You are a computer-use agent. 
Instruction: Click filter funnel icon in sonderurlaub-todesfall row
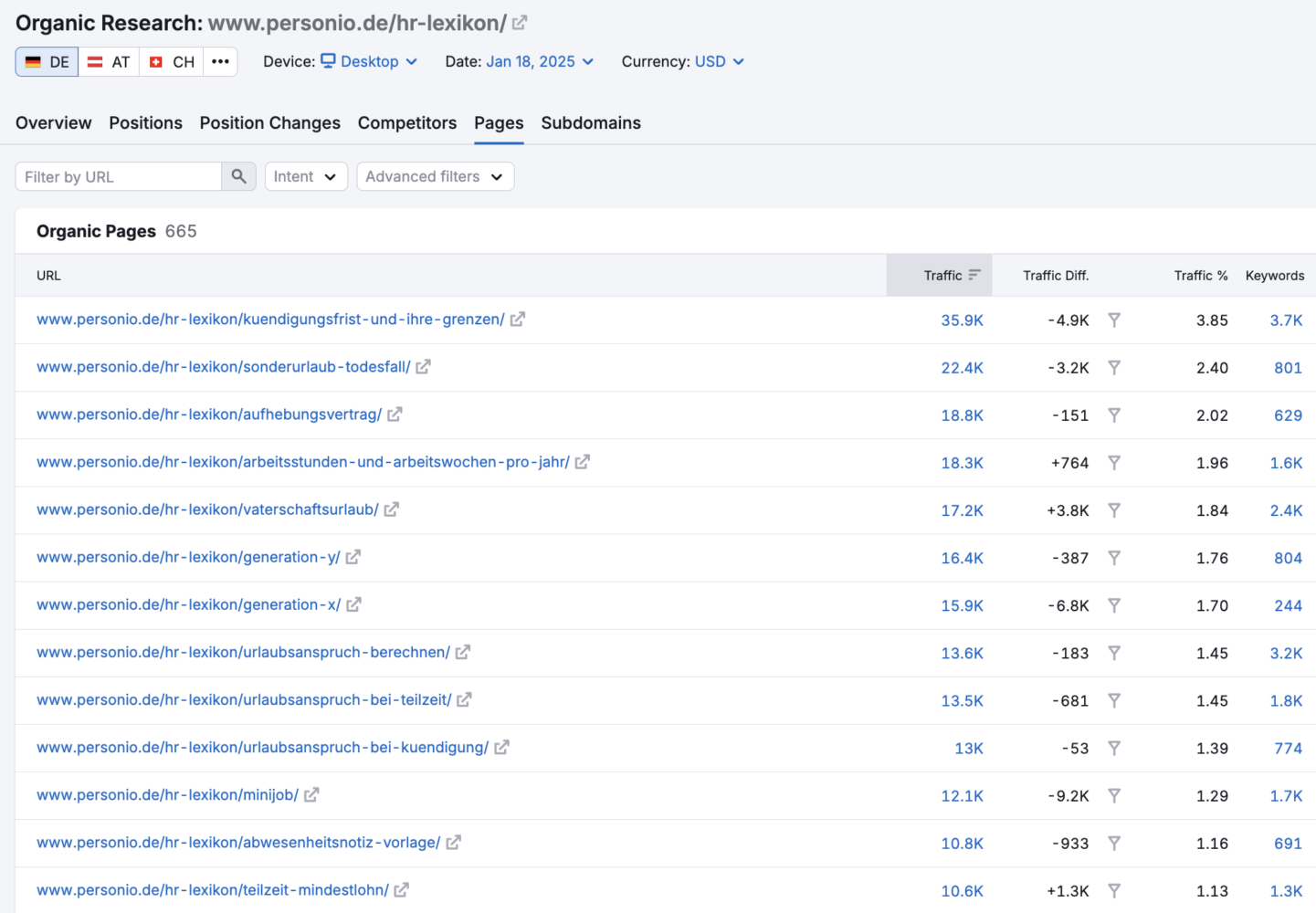[1114, 368]
